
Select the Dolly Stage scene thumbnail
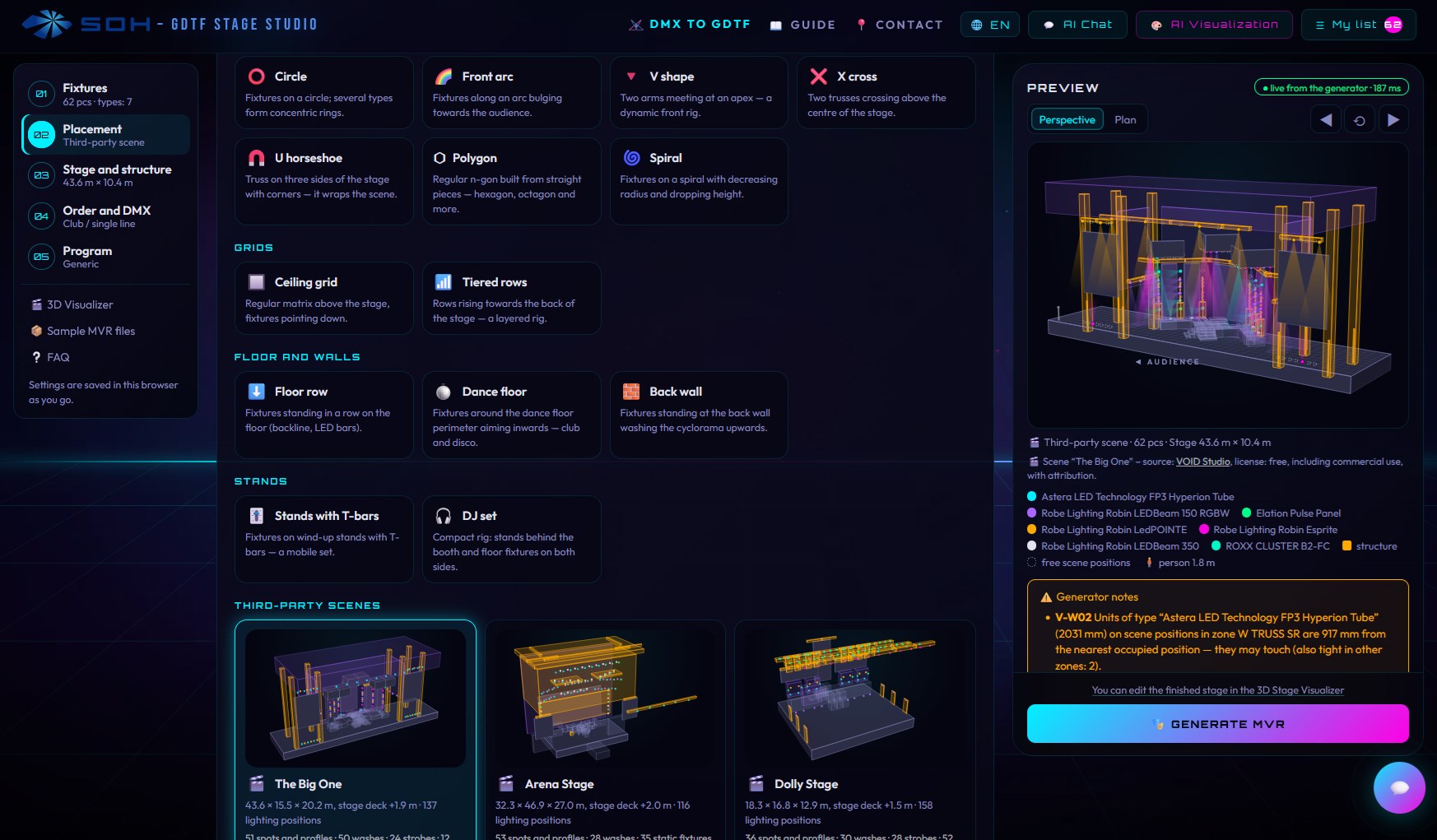click(x=855, y=698)
